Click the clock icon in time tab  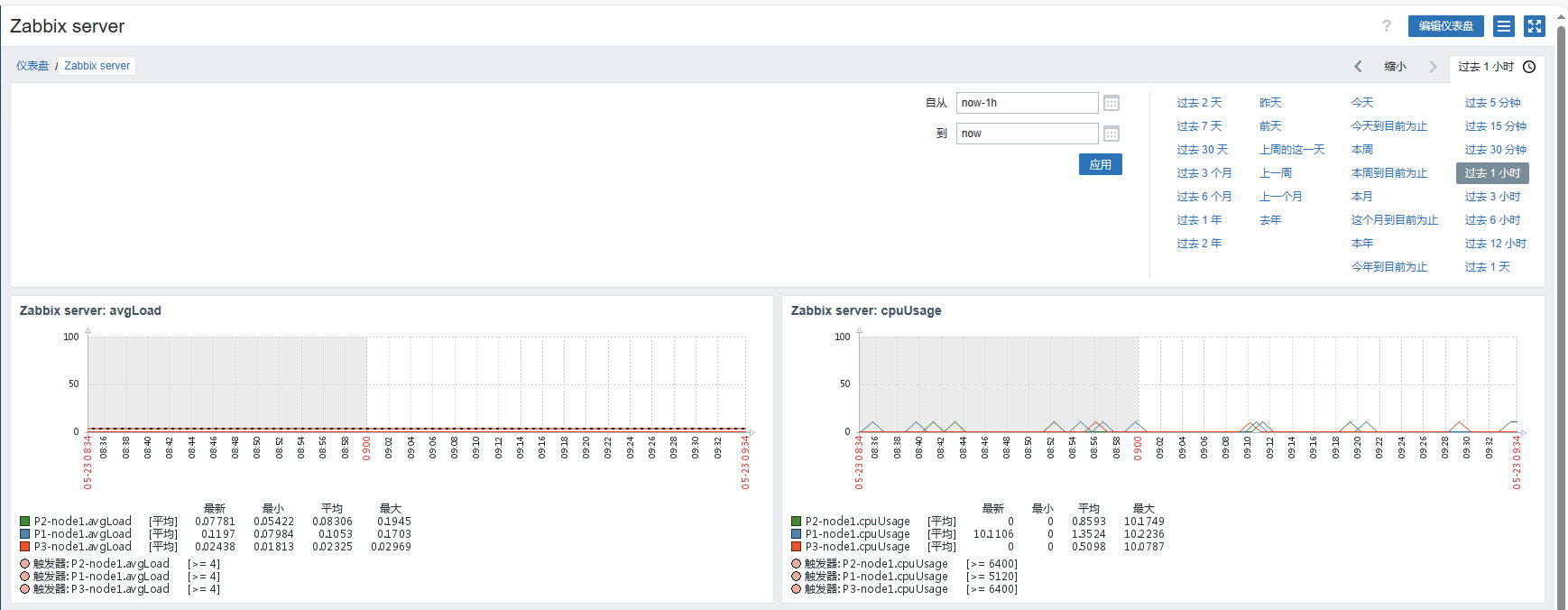pyautogui.click(x=1529, y=67)
